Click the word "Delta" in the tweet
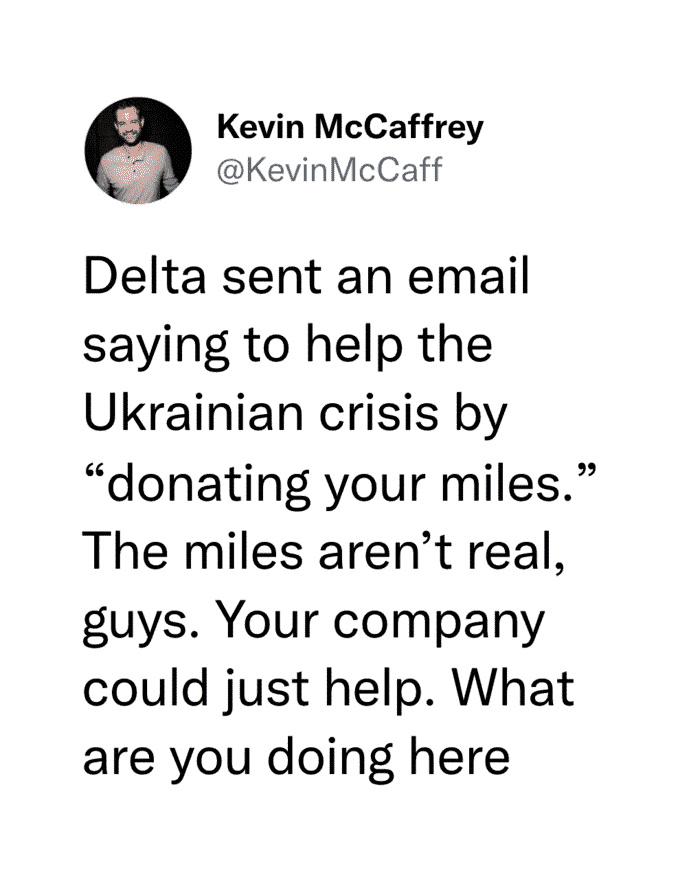 tap(145, 277)
